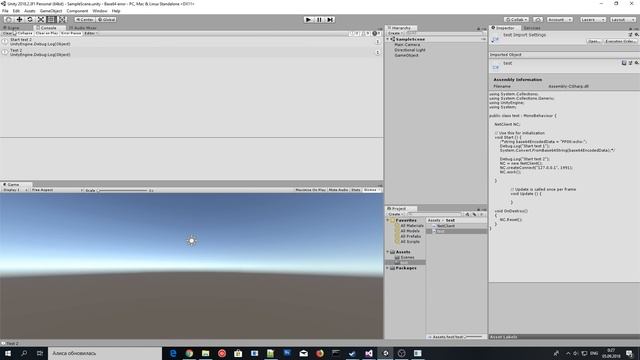Collapse the SampleScene hierarchy node

(388, 39)
